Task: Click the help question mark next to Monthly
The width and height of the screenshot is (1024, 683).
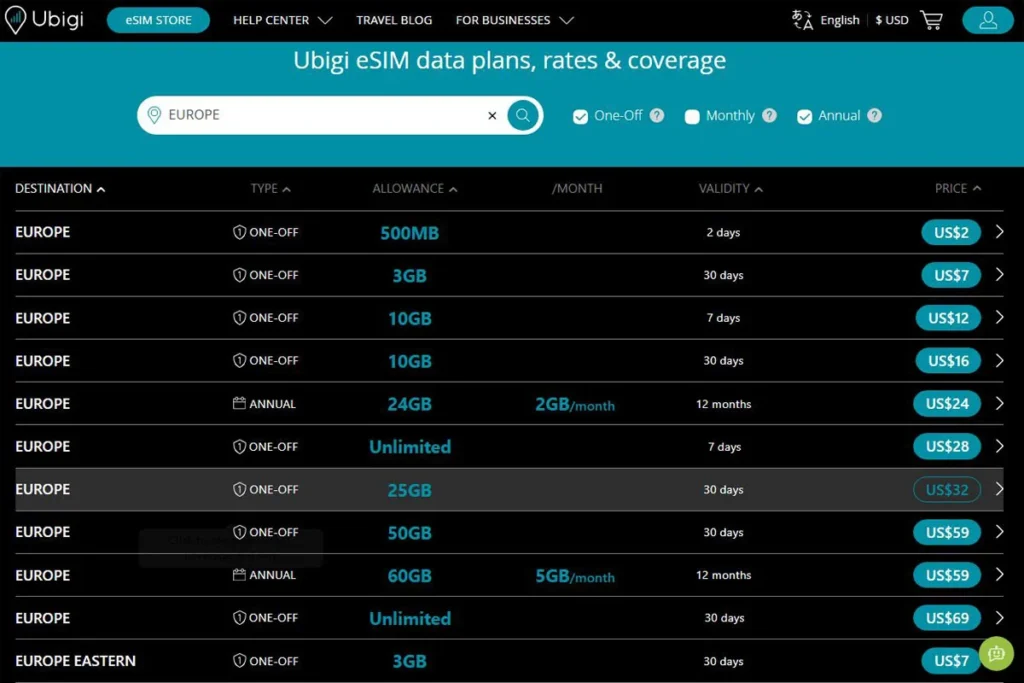Action: [x=768, y=116]
